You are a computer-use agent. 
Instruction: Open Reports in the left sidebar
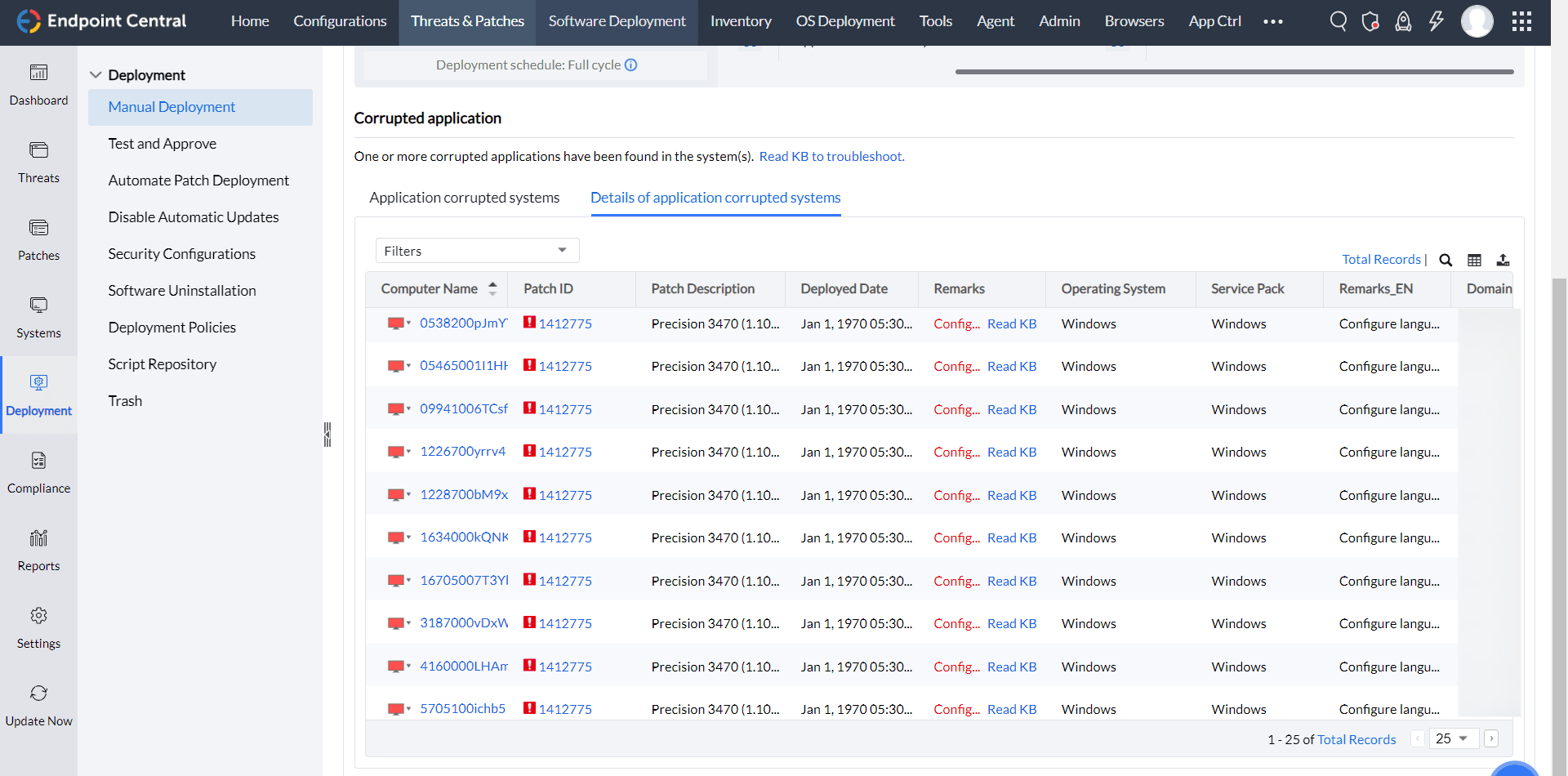38,550
